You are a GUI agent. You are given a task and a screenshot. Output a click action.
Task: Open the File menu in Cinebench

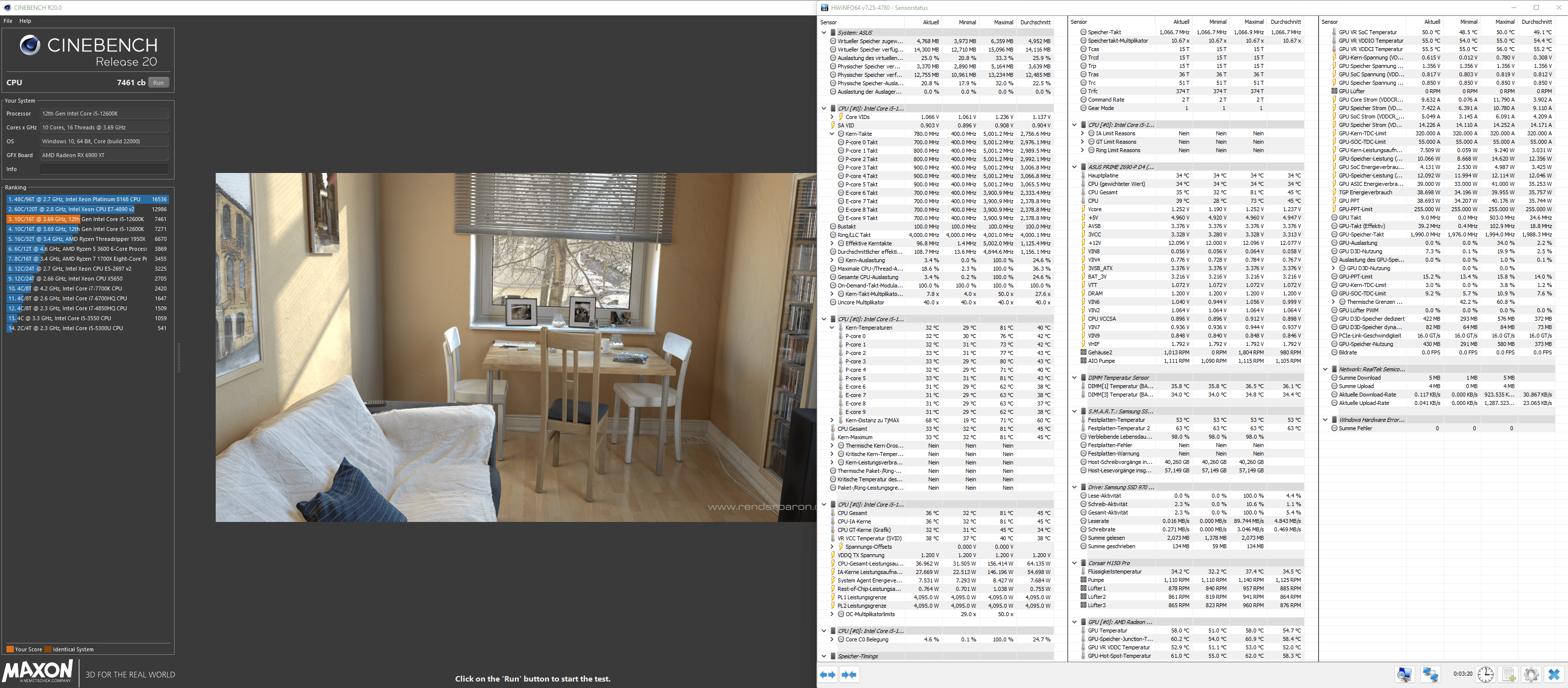pos(8,21)
